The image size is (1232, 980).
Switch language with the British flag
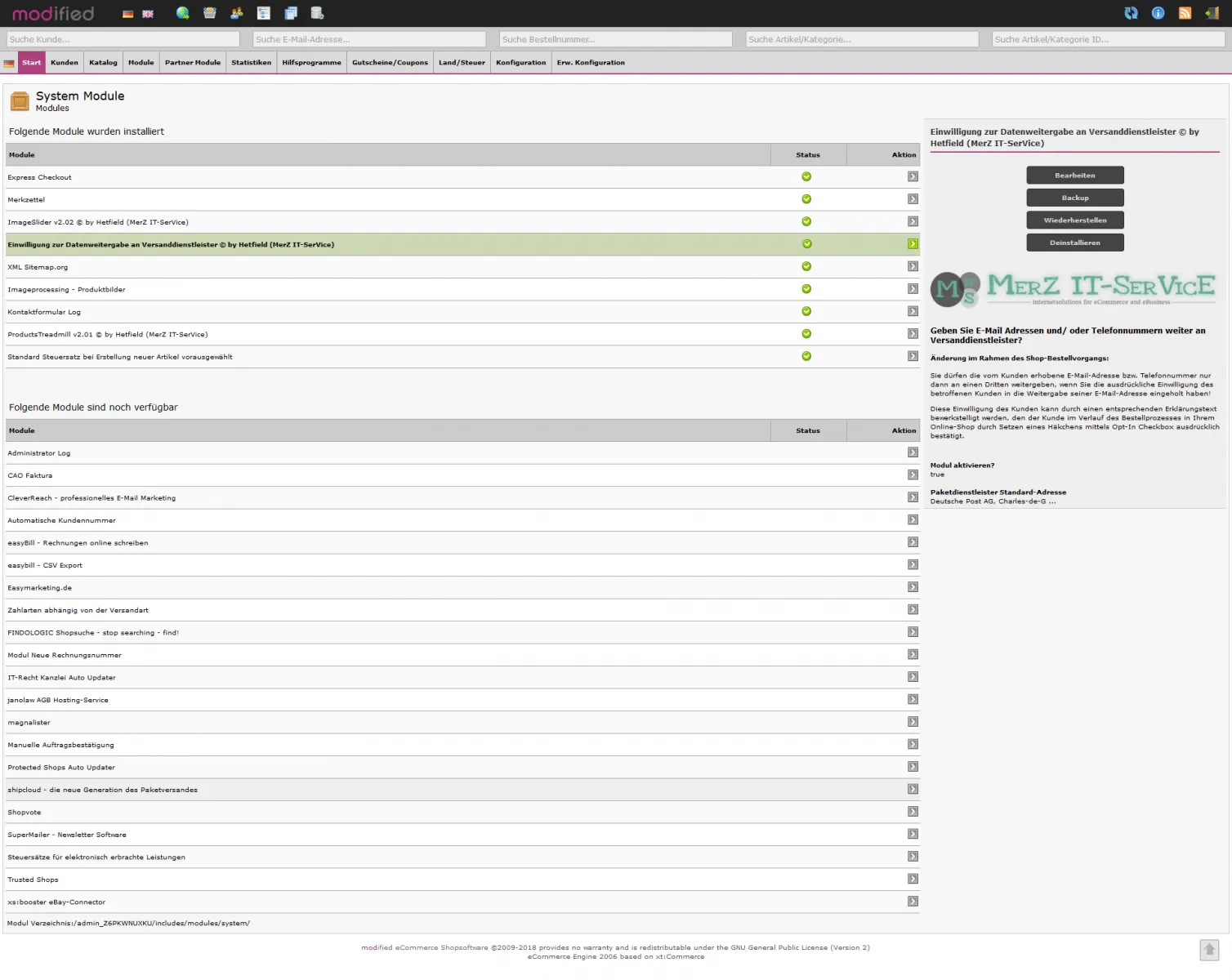[x=148, y=14]
